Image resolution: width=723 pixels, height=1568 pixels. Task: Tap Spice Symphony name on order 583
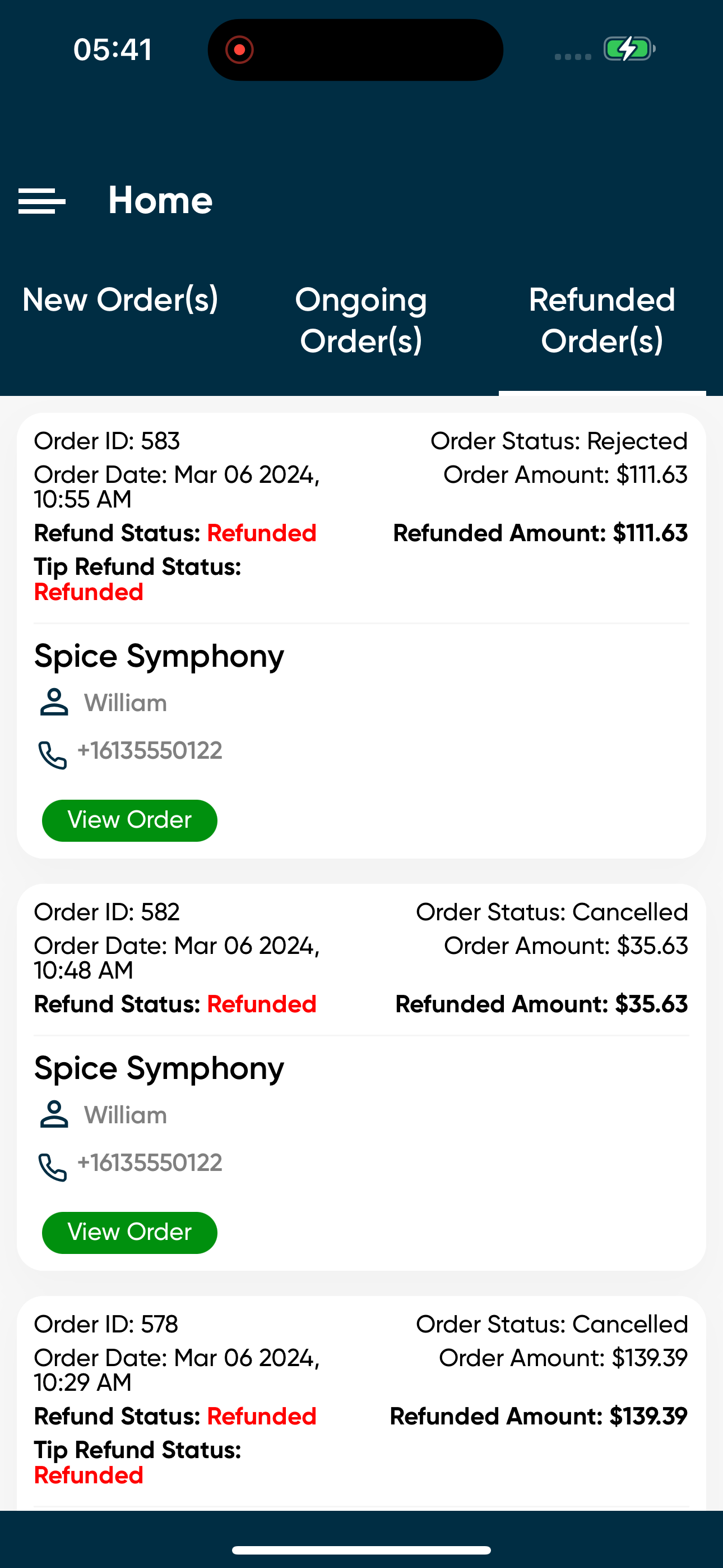(159, 656)
